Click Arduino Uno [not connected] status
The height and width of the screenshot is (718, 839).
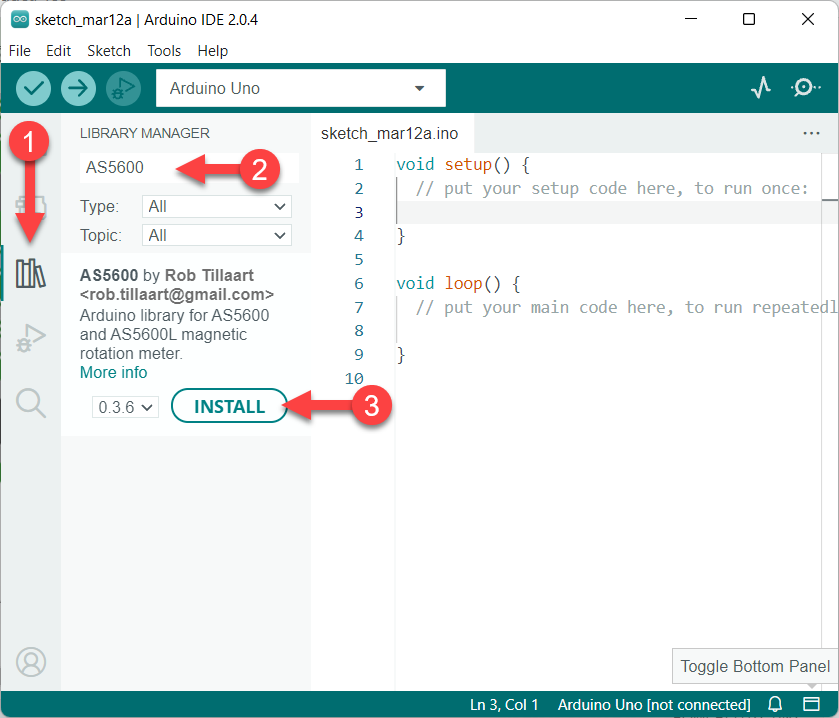654,705
